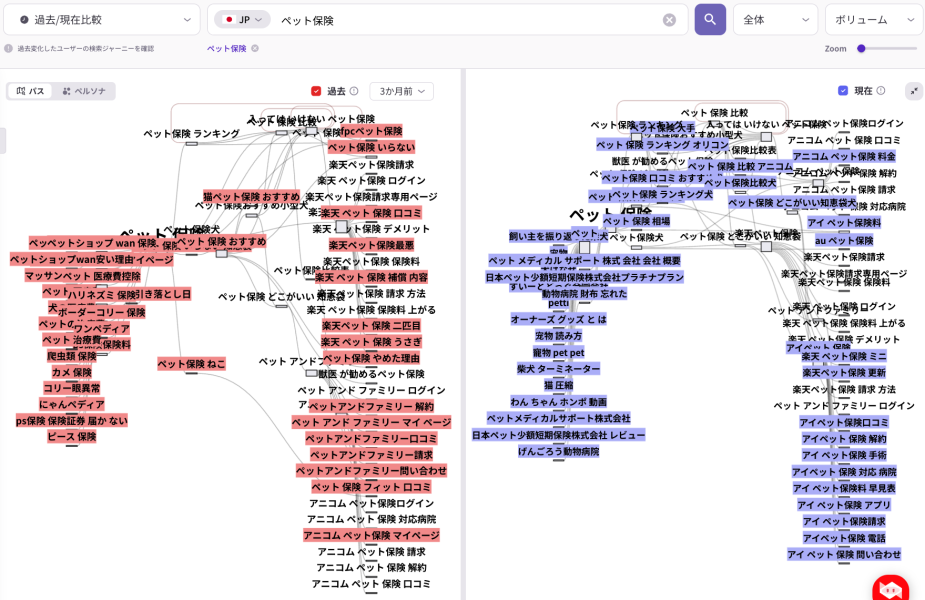Image resolution: width=925 pixels, height=600 pixels.
Task: Select the 楽天 ペット 保険 うさぎ node
Action: click(371, 342)
